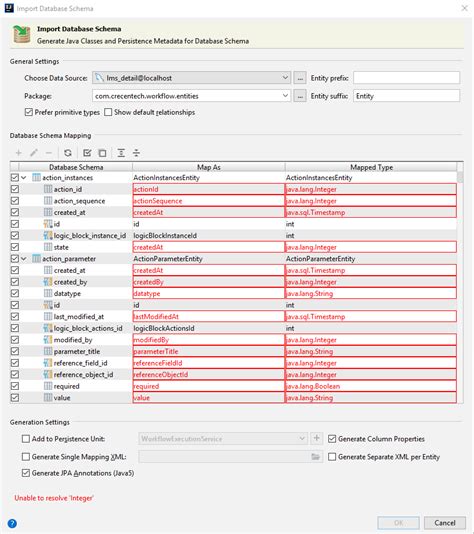Click the browse button next to Package field
The width and height of the screenshot is (474, 534).
tap(300, 96)
